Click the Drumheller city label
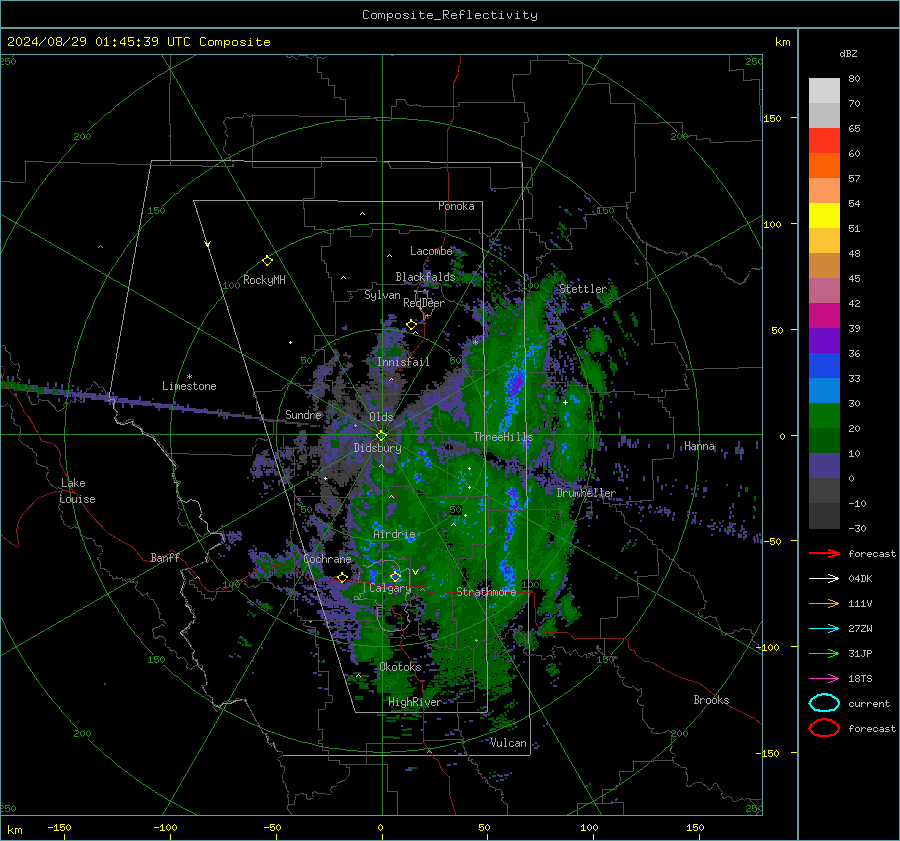The width and height of the screenshot is (900, 841). [x=586, y=493]
